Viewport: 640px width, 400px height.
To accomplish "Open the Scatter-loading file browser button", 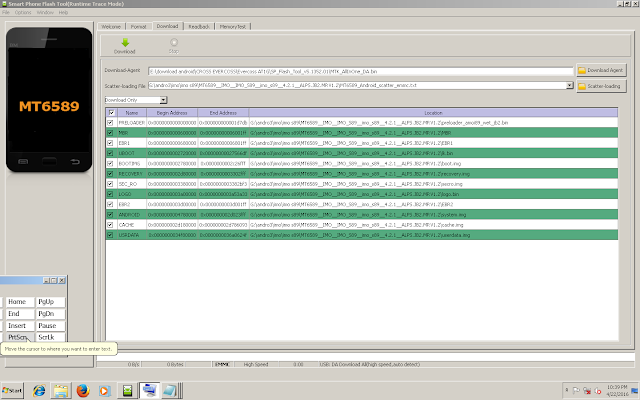I will pos(601,86).
